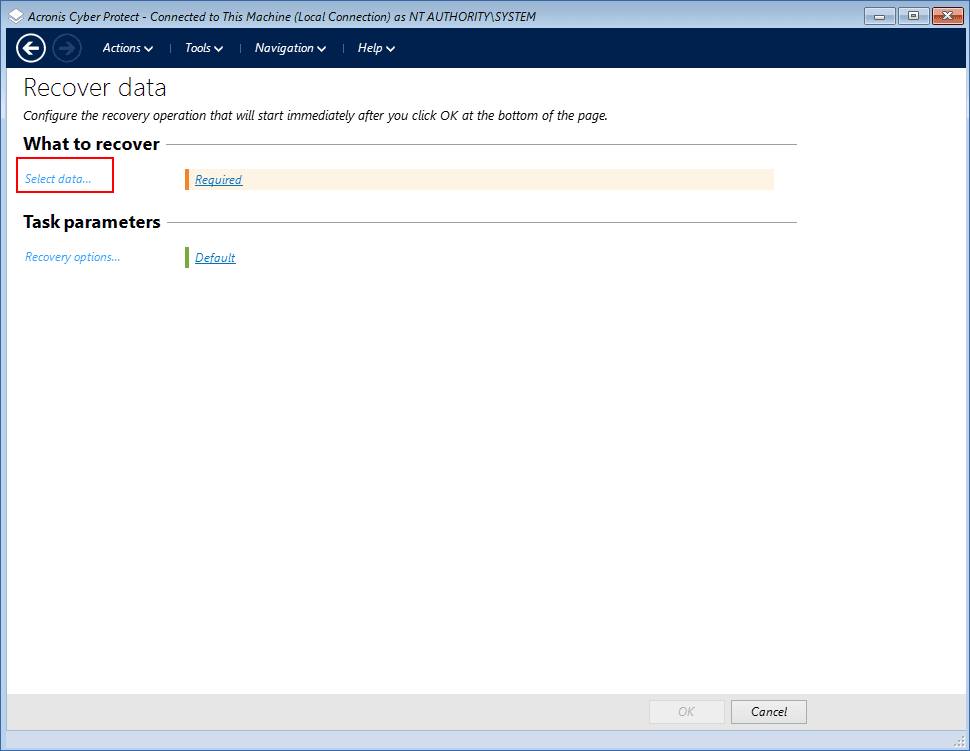Minimize the Acronis Cyber Protect window

(x=880, y=16)
